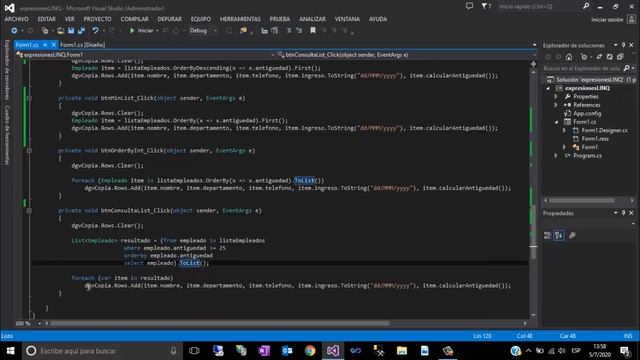Viewport: 640px width, 360px height.
Task: Click the navigate backward toolbar icon
Action: click(x=14, y=31)
